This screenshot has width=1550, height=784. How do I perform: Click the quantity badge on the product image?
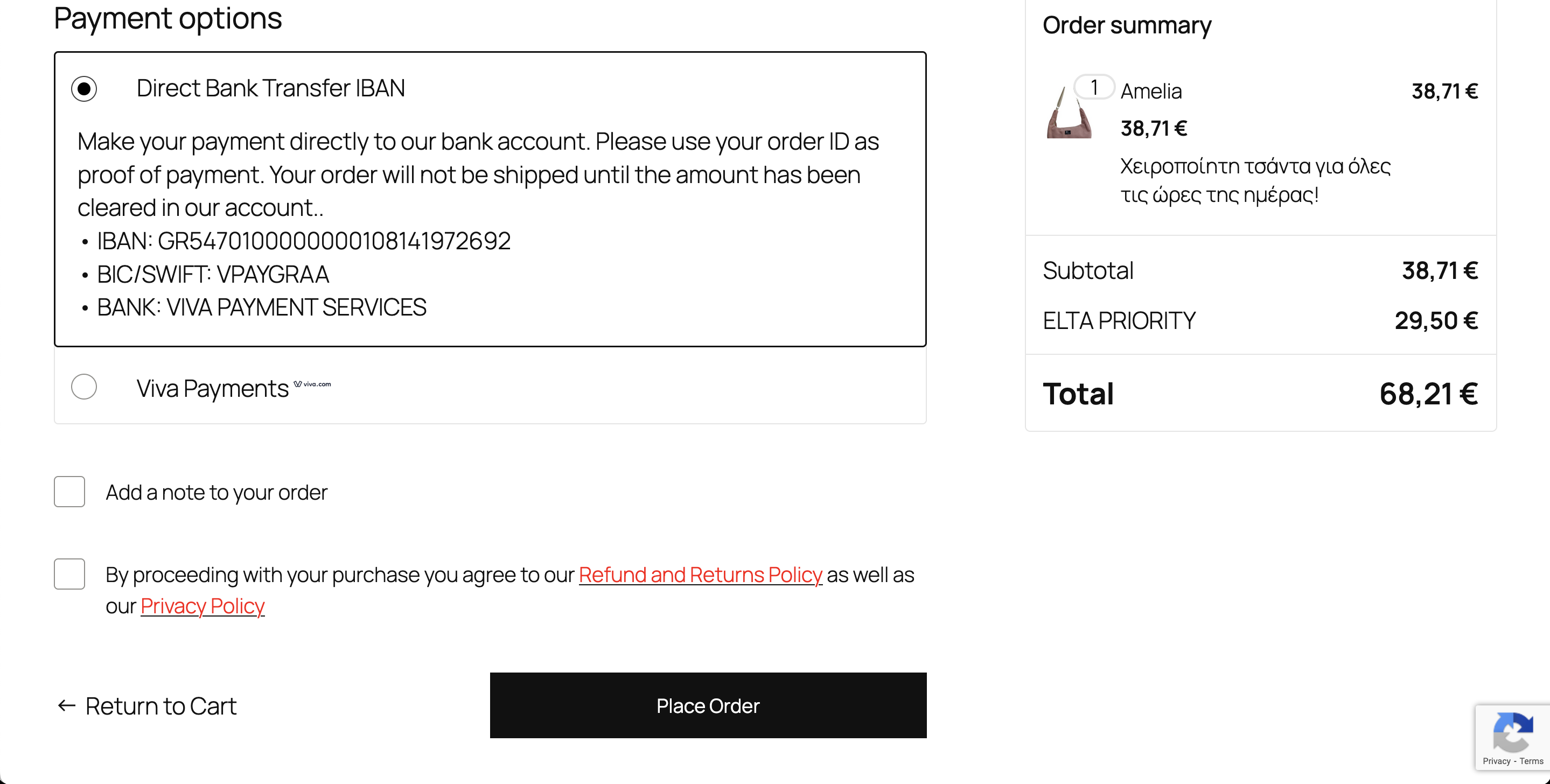pyautogui.click(x=1094, y=87)
